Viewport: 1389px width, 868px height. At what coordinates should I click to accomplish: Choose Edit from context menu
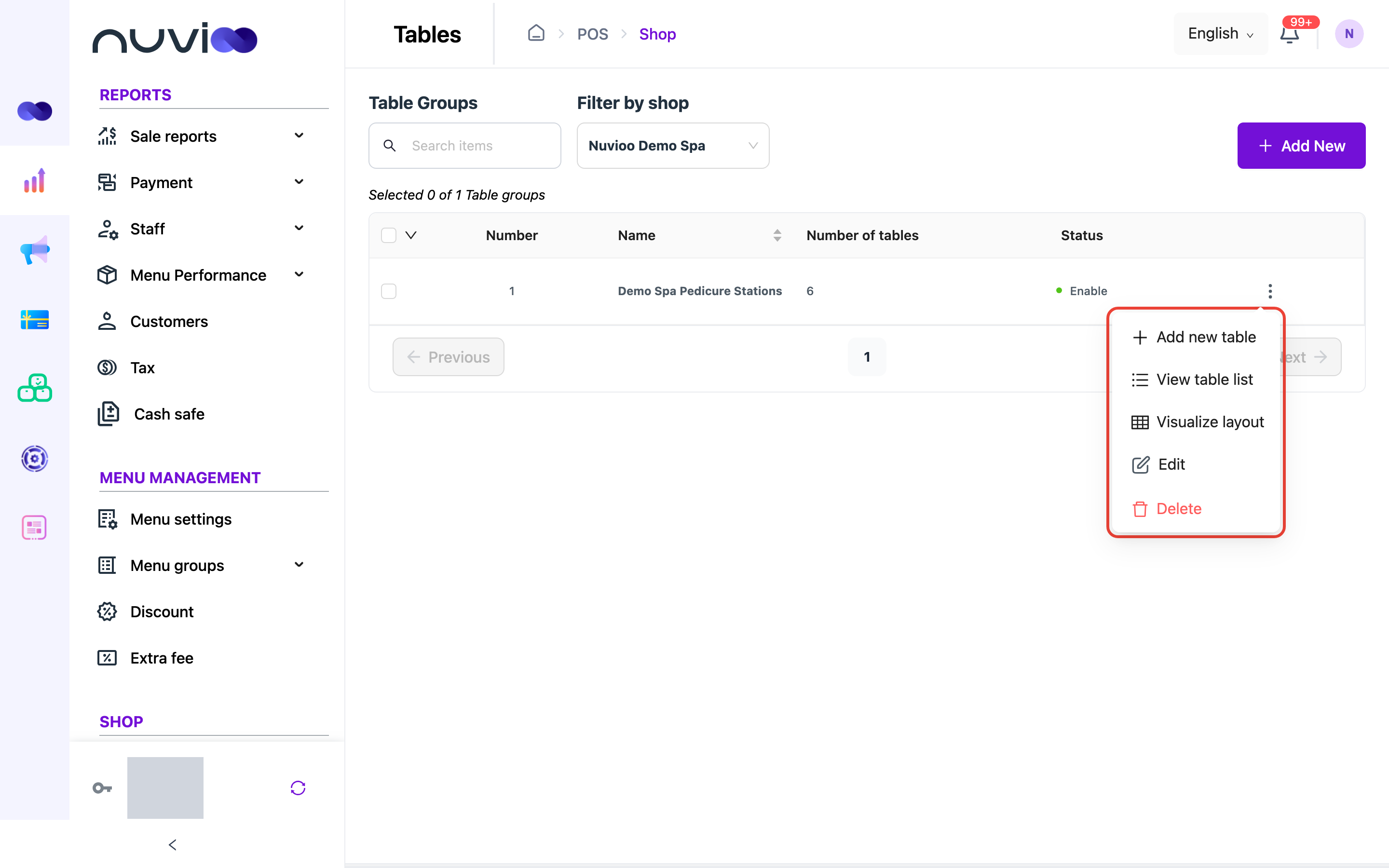1159,464
